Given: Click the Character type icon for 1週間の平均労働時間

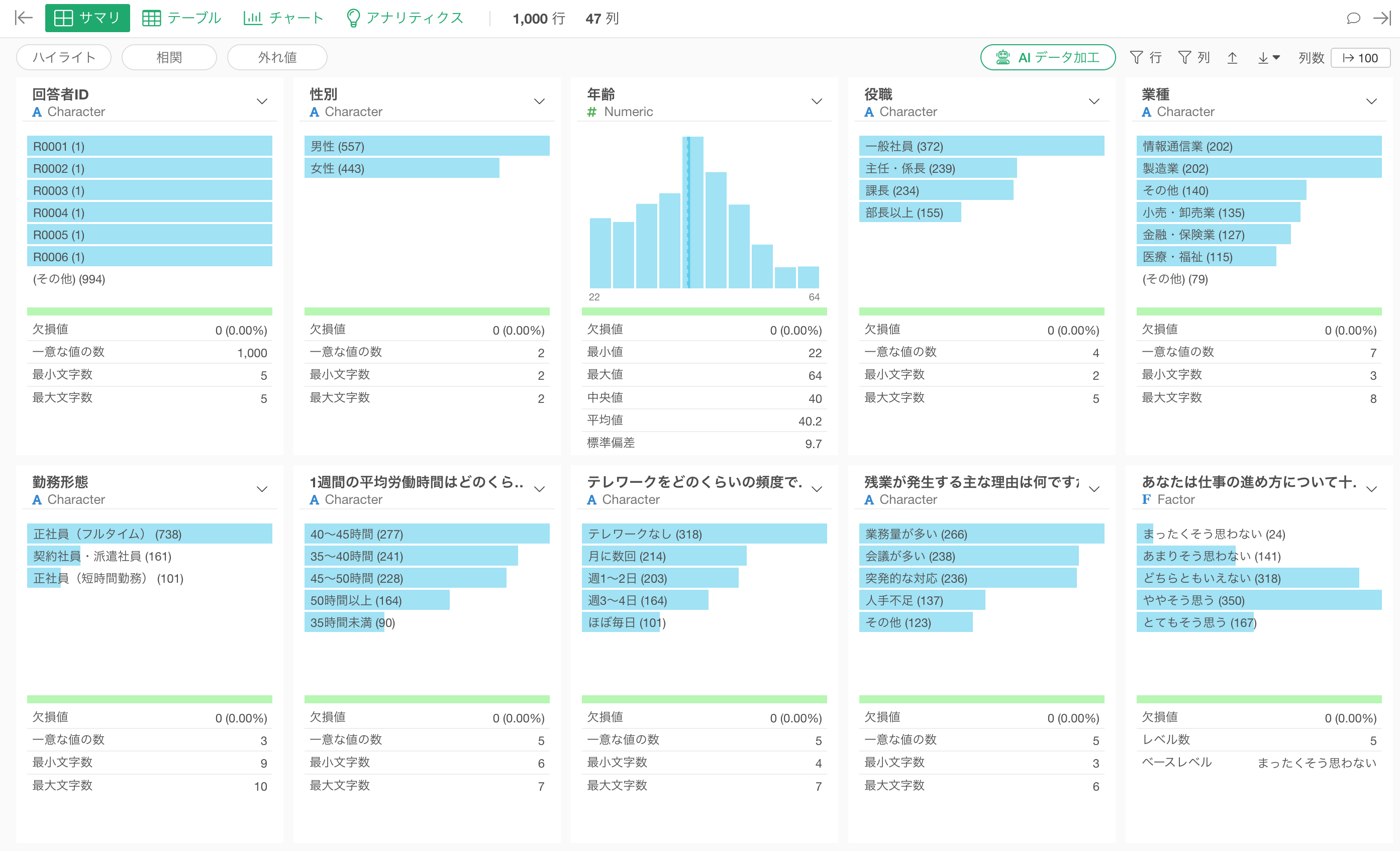Looking at the screenshot, I should point(314,499).
